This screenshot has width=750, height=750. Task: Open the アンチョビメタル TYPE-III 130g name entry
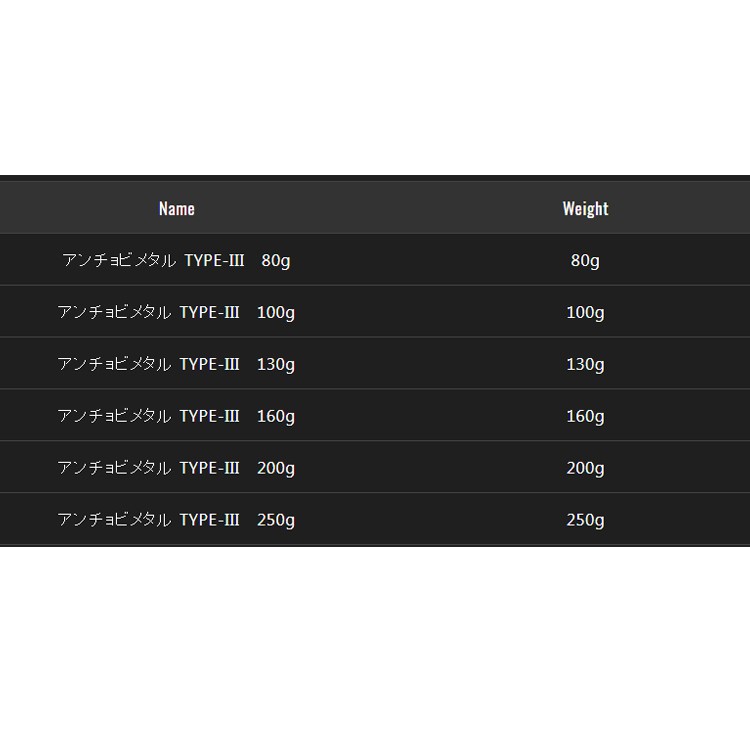click(x=176, y=365)
